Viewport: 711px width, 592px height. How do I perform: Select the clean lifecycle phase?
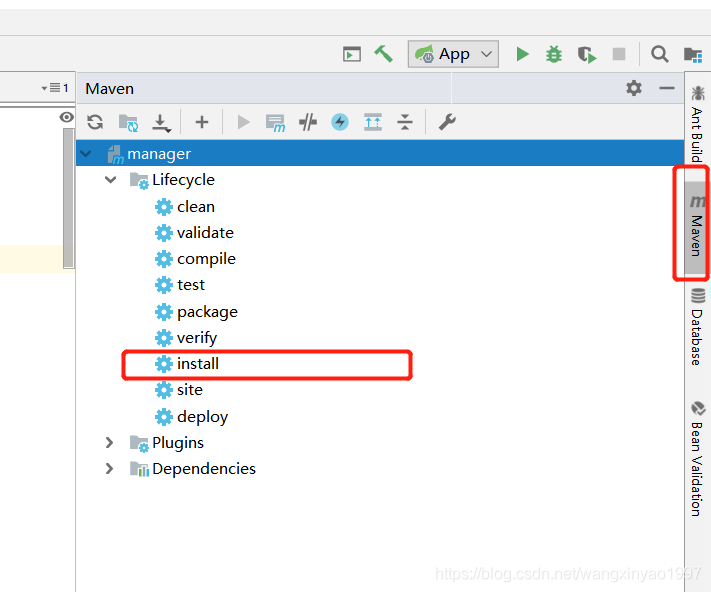(x=185, y=207)
